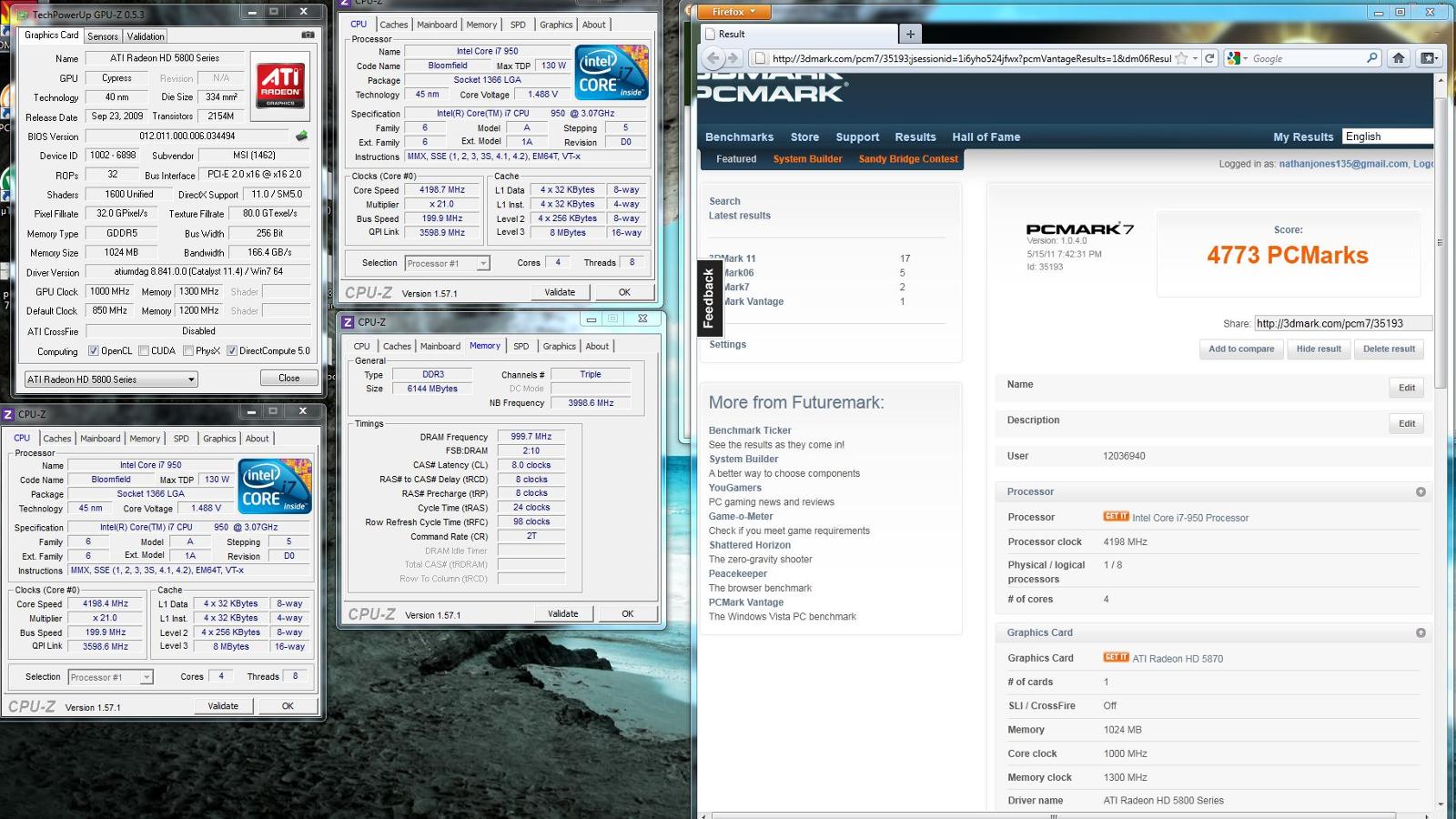Click the BIOS save icon in GPU-Z
This screenshot has width=1456, height=819.
(301, 136)
